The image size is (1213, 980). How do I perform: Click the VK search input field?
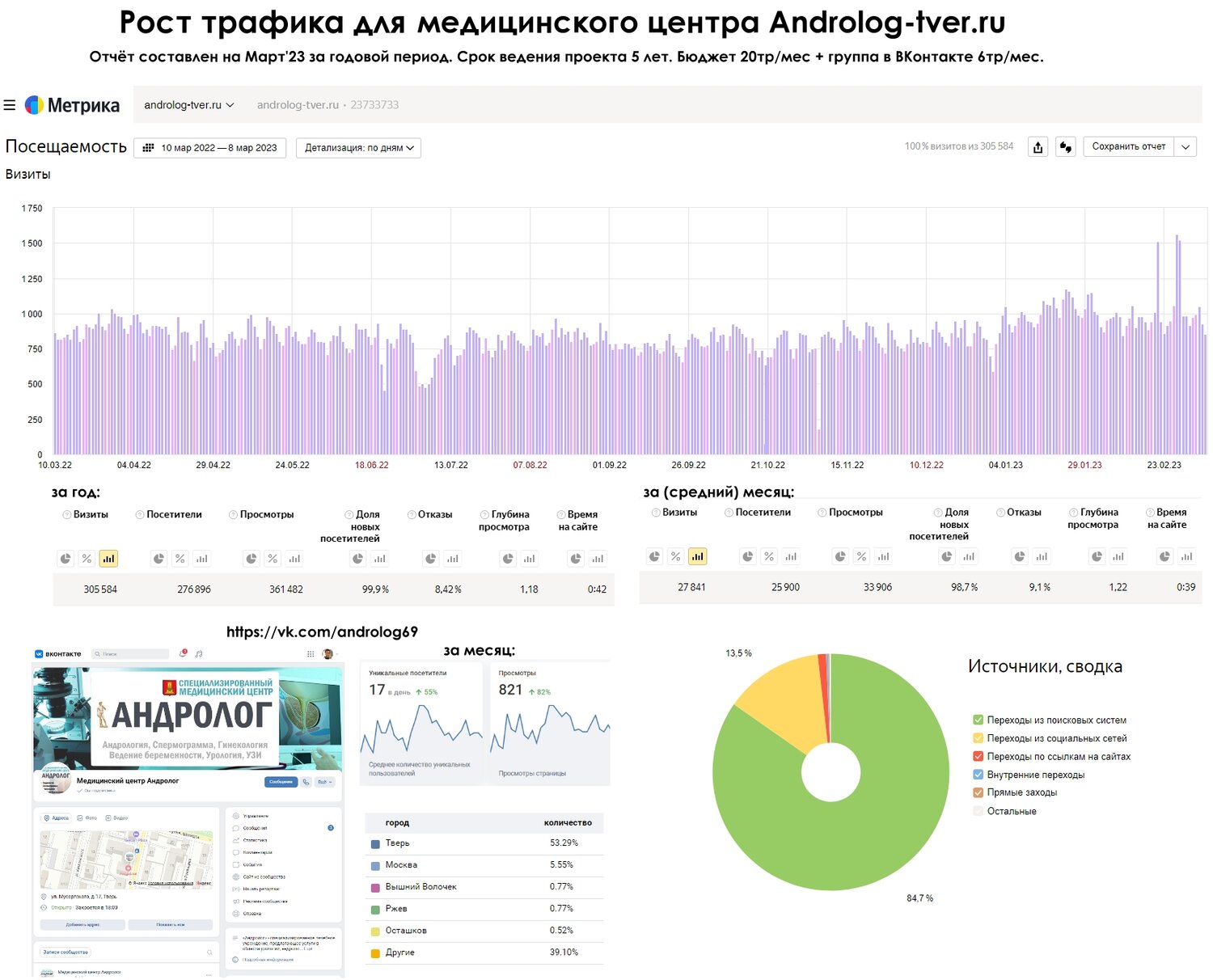coord(130,653)
